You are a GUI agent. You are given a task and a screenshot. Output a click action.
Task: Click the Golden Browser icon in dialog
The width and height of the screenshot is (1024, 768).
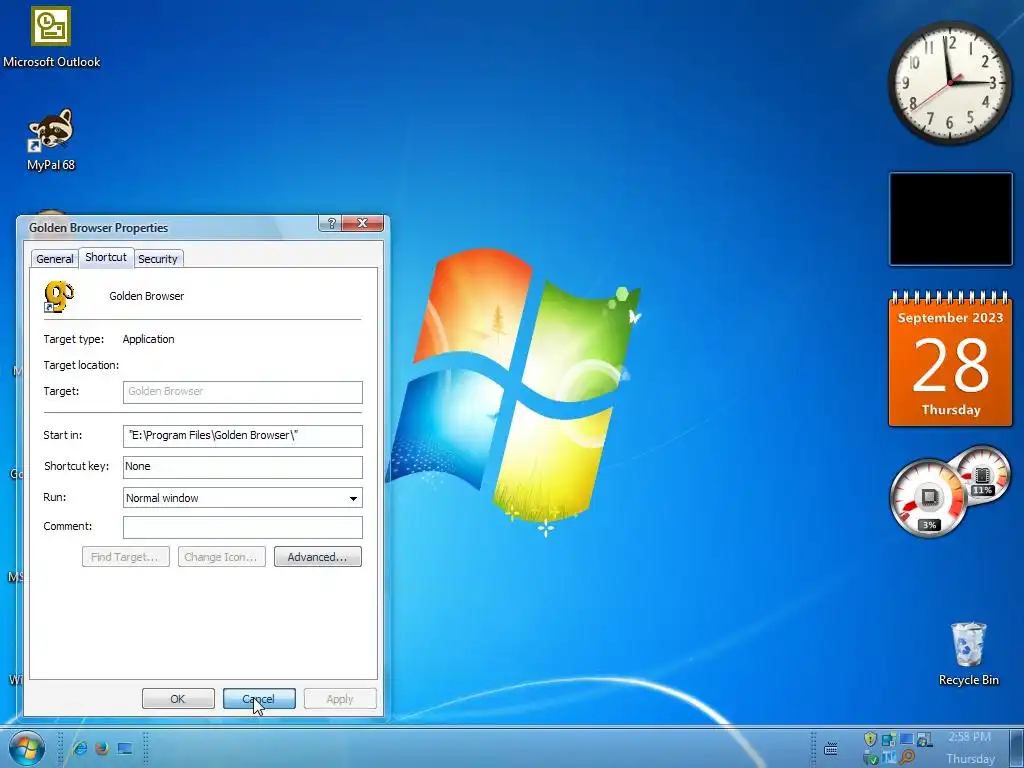coord(58,296)
